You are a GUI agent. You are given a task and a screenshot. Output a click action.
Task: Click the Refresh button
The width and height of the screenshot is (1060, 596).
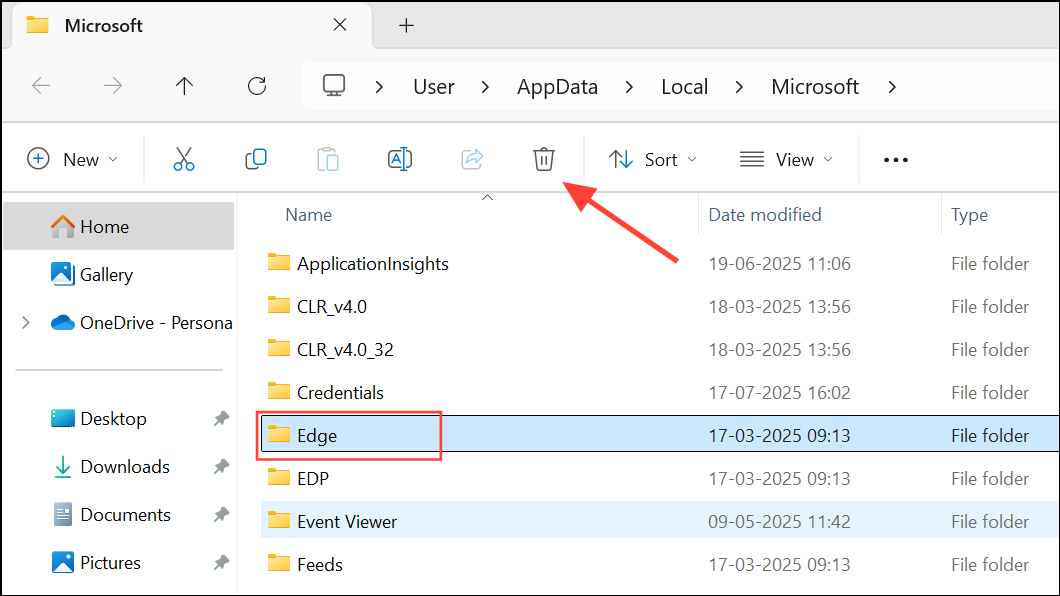(257, 87)
